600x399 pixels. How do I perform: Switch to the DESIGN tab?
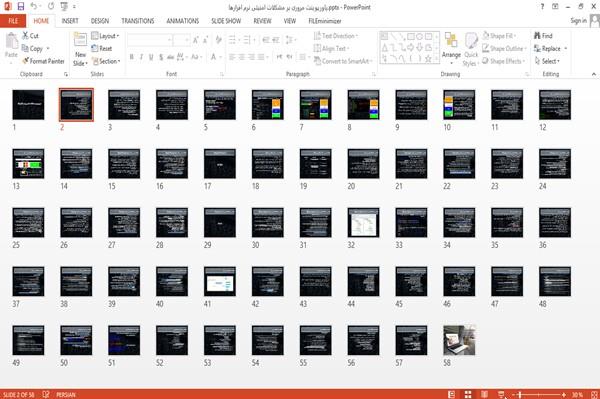pyautogui.click(x=100, y=21)
